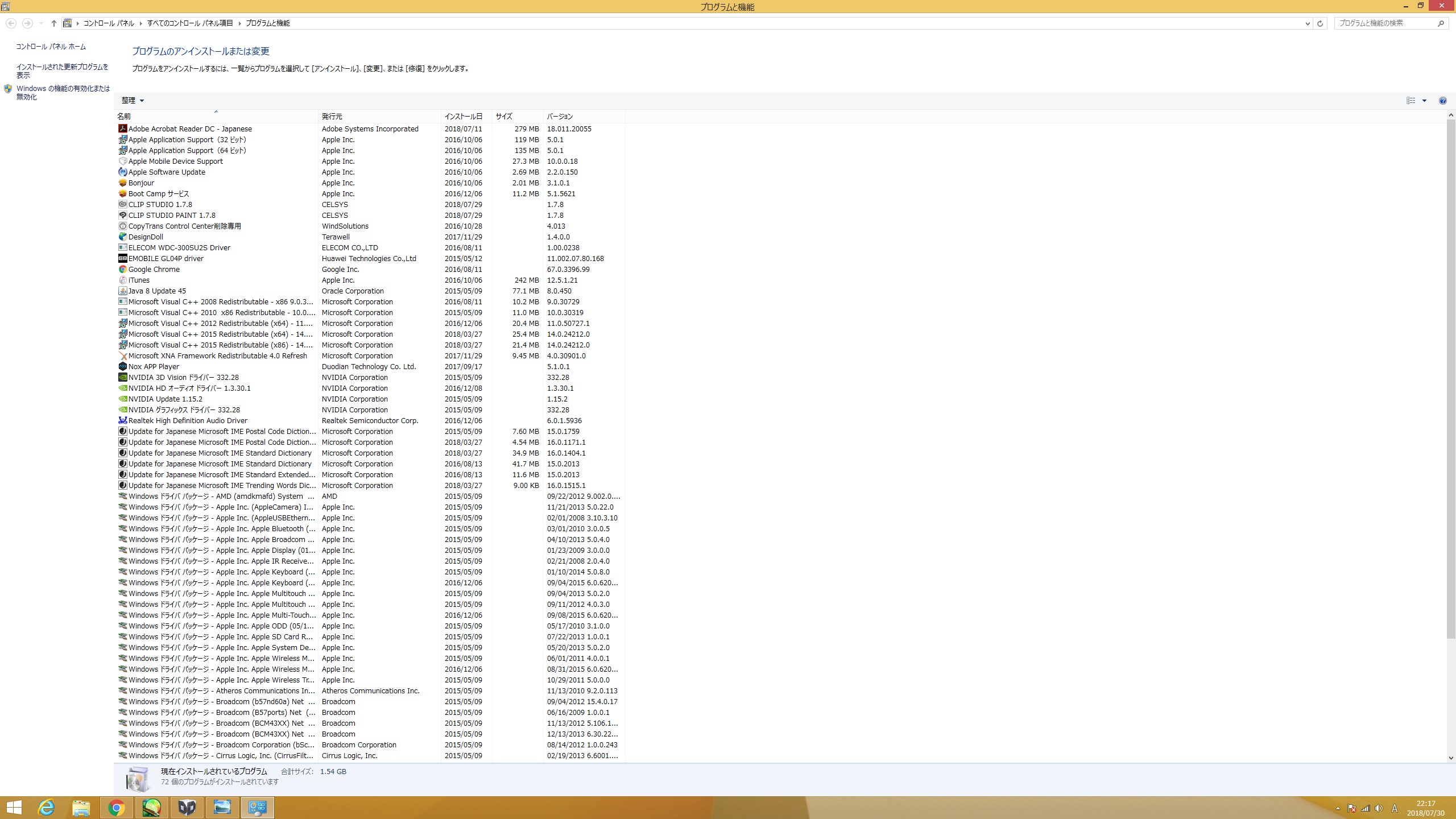Sort list by 発行元 column header
Image resolution: width=1456 pixels, height=819 pixels.
[x=332, y=116]
